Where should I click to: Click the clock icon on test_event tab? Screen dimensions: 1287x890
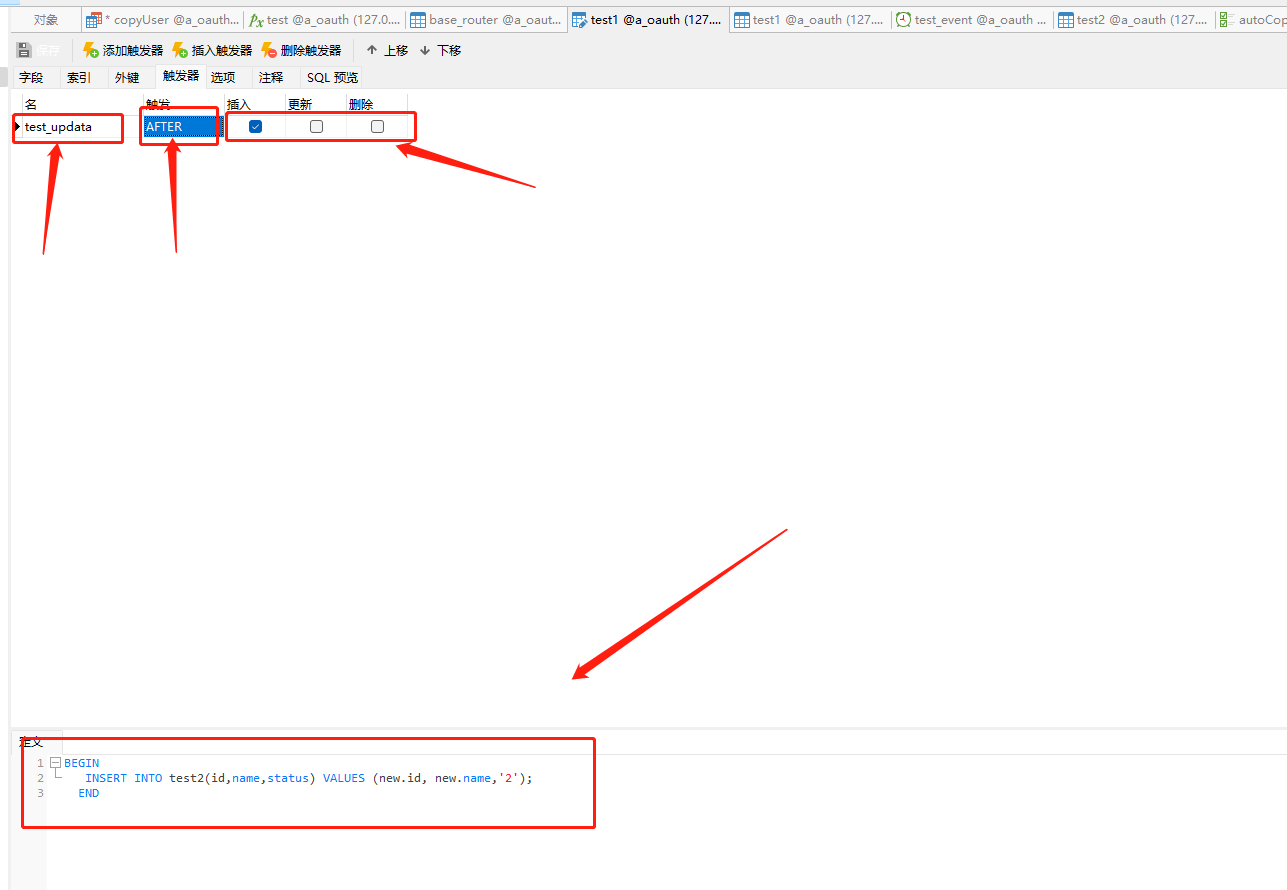pos(903,20)
